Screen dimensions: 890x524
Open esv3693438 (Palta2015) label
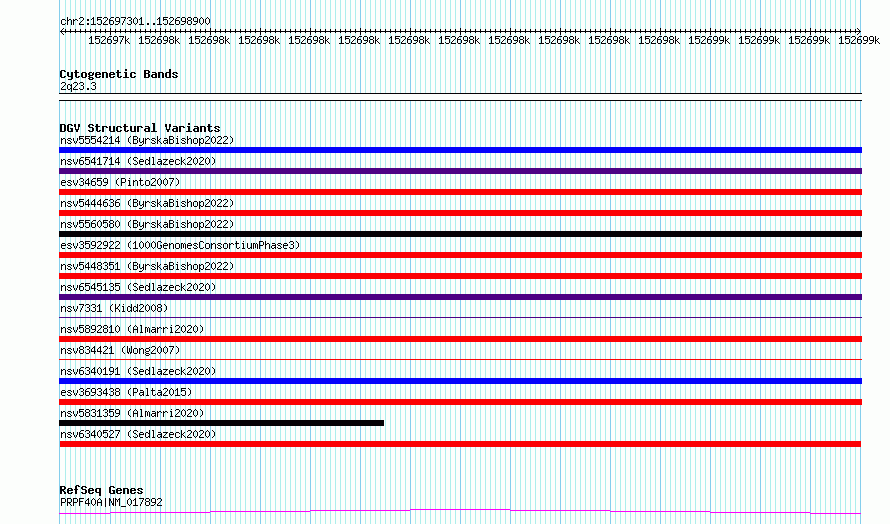pos(126,392)
